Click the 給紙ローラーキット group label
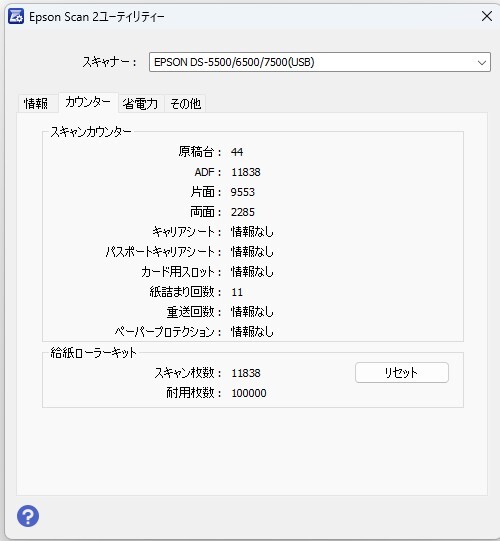 tap(93, 353)
